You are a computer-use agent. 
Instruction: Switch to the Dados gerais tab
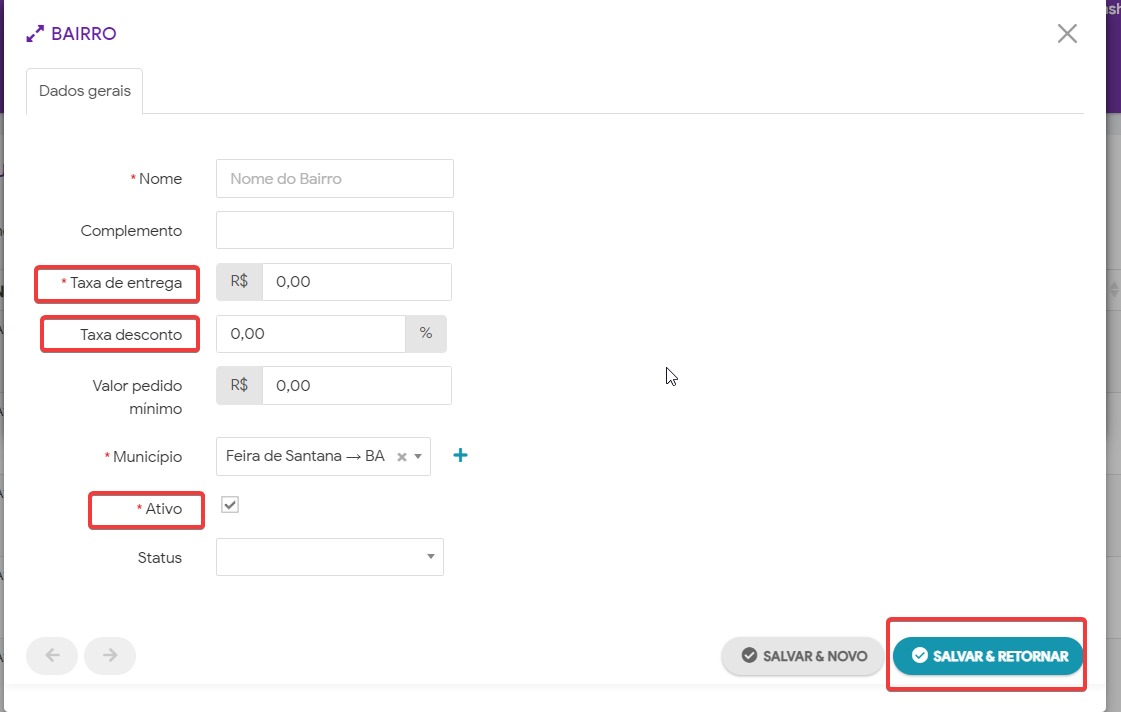[x=85, y=91]
